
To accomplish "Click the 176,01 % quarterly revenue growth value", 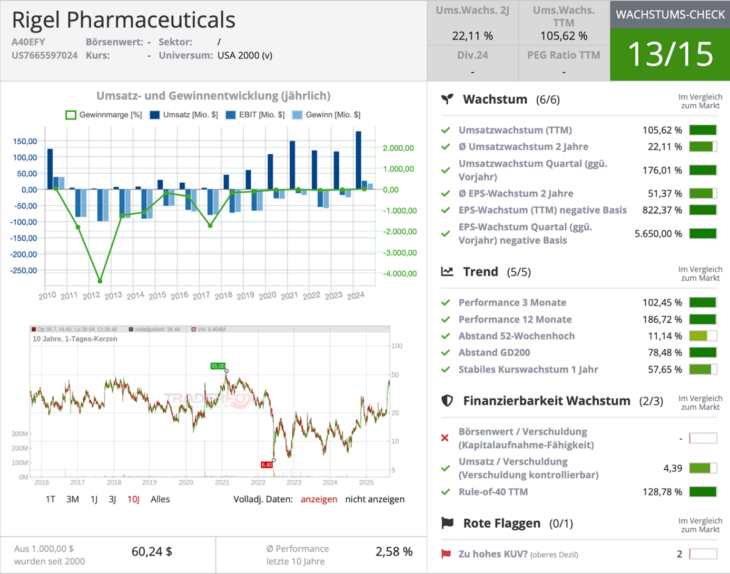I will (x=662, y=170).
